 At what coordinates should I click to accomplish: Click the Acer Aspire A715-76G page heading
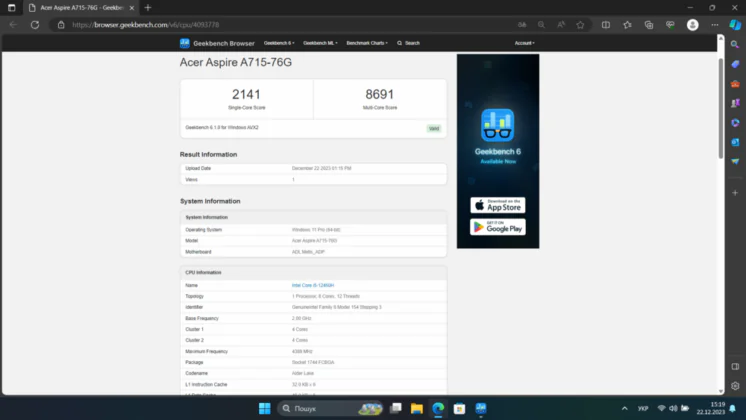pyautogui.click(x=236, y=62)
